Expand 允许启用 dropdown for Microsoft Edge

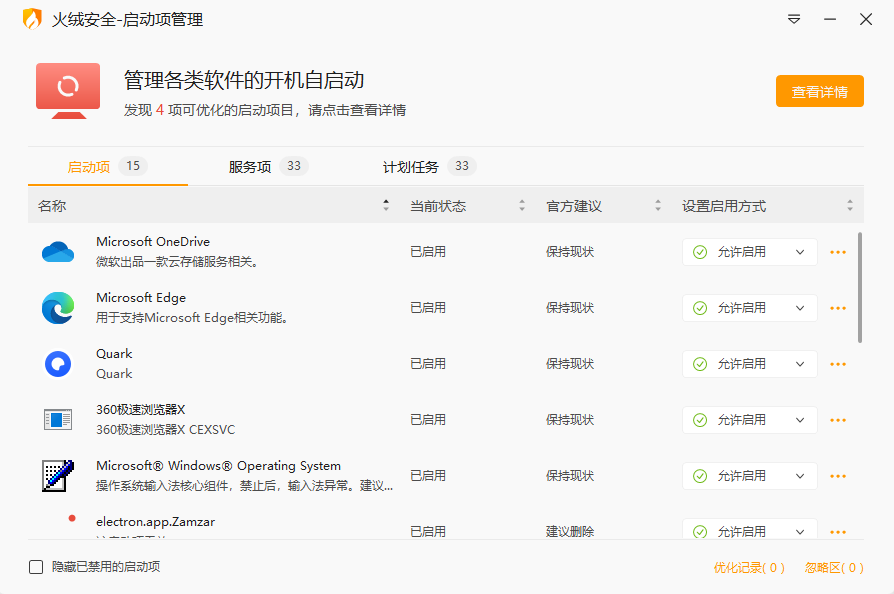point(750,308)
